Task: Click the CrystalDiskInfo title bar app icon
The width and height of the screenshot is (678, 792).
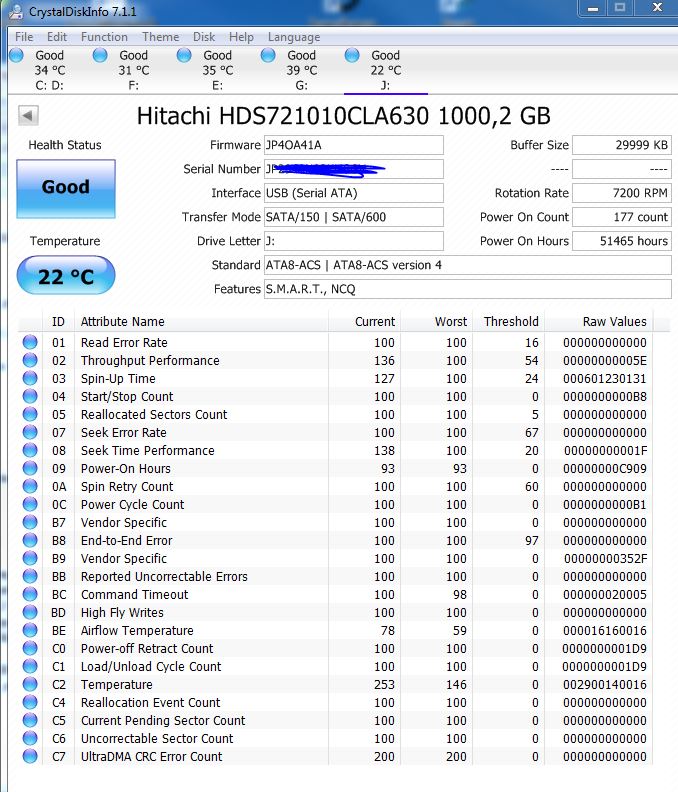Action: pos(15,11)
